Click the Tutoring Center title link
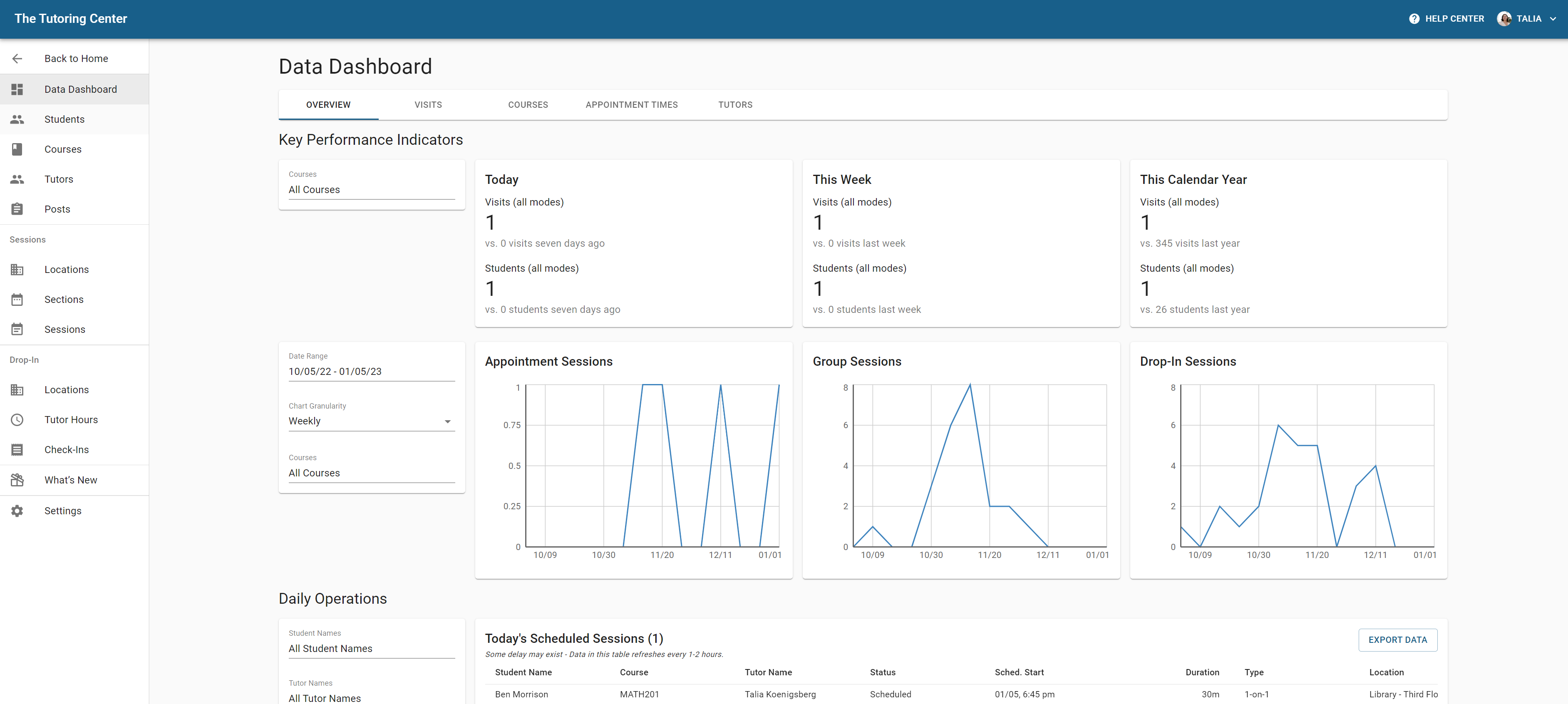This screenshot has height=704, width=1568. pyautogui.click(x=71, y=19)
